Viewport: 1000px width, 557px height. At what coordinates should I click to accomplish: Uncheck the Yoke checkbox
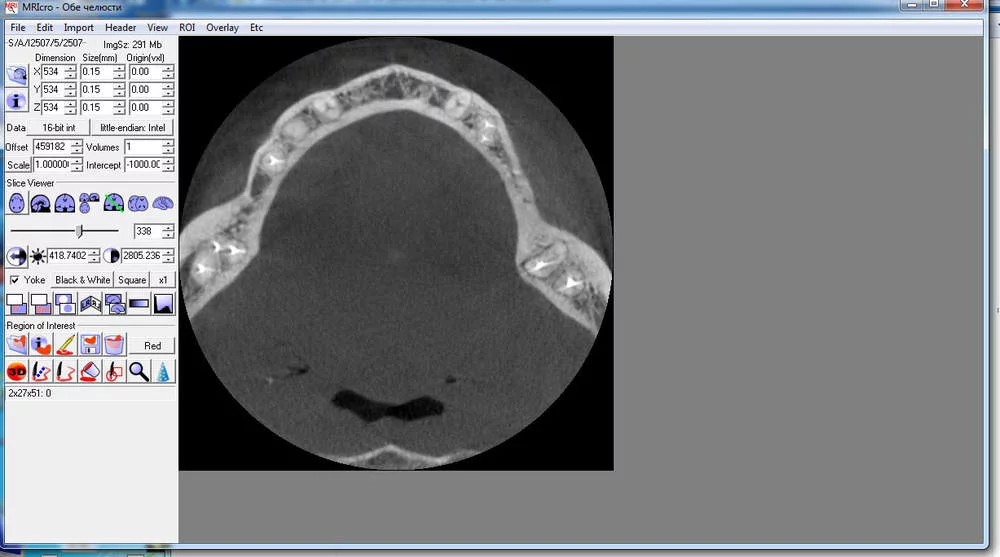(14, 280)
